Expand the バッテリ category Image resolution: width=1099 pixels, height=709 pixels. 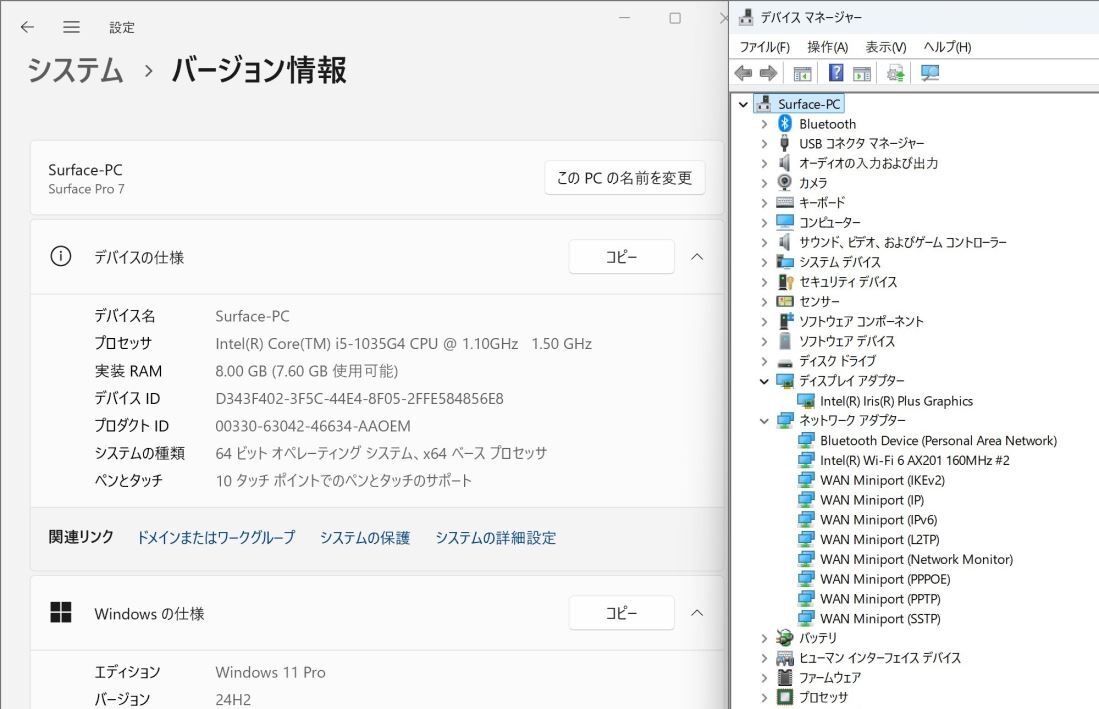pyautogui.click(x=765, y=637)
